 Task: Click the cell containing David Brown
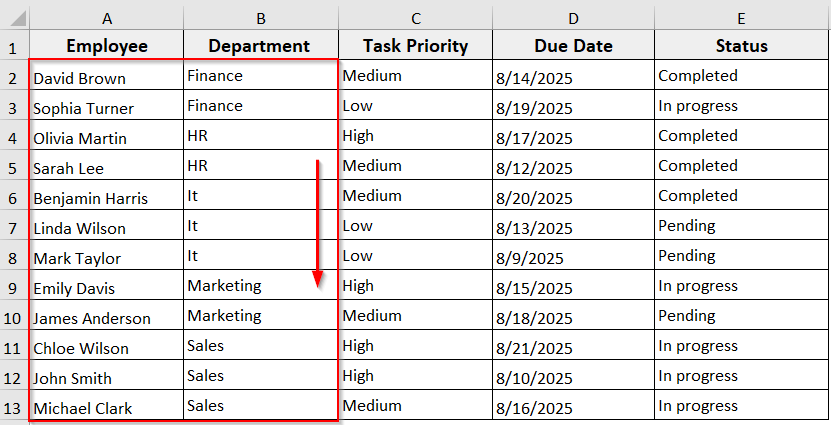click(106, 77)
